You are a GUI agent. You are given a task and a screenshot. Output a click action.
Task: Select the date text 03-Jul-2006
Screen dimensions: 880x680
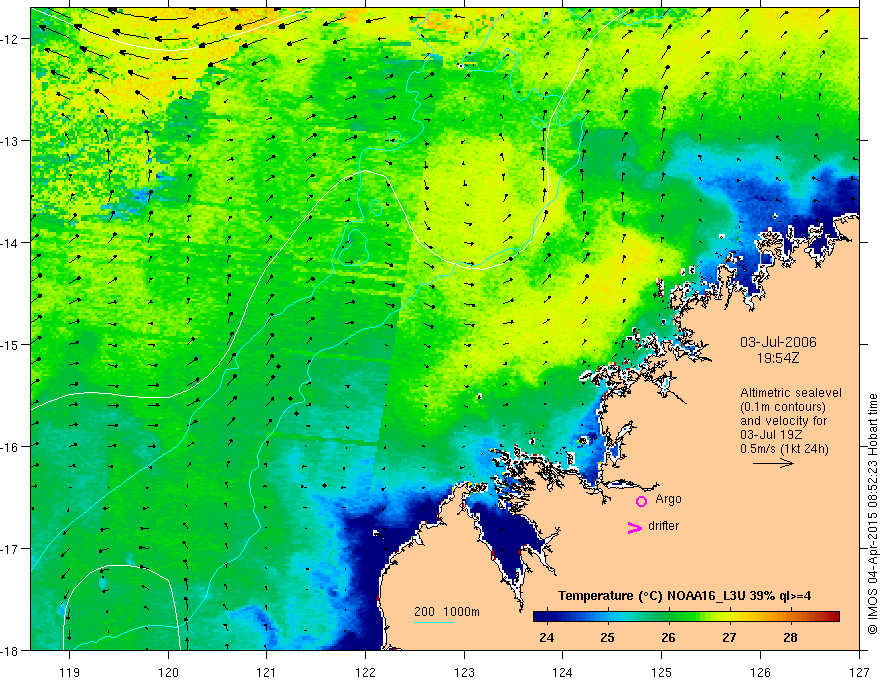click(778, 342)
